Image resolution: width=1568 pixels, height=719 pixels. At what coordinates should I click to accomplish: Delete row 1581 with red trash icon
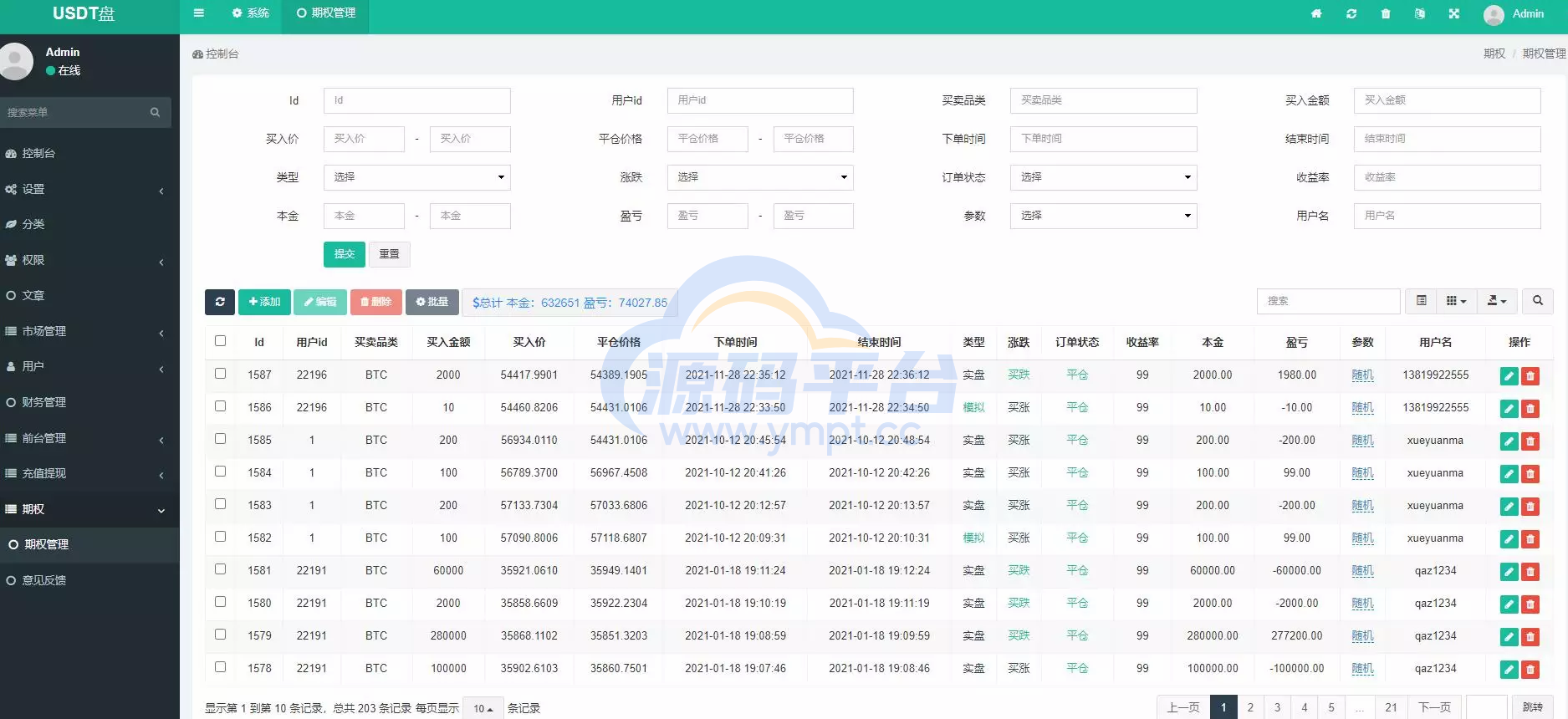1530,572
